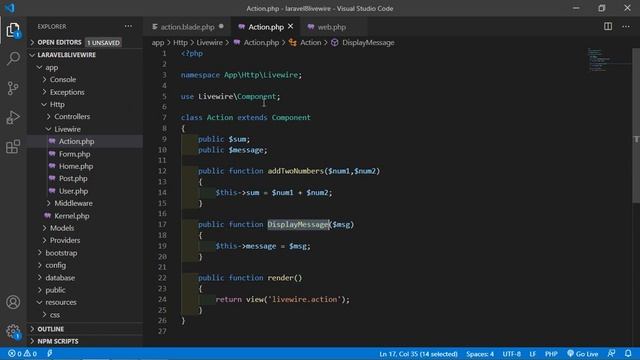Change language mode PHP in status bar
Viewport: 640px width, 360px height.
point(551,354)
